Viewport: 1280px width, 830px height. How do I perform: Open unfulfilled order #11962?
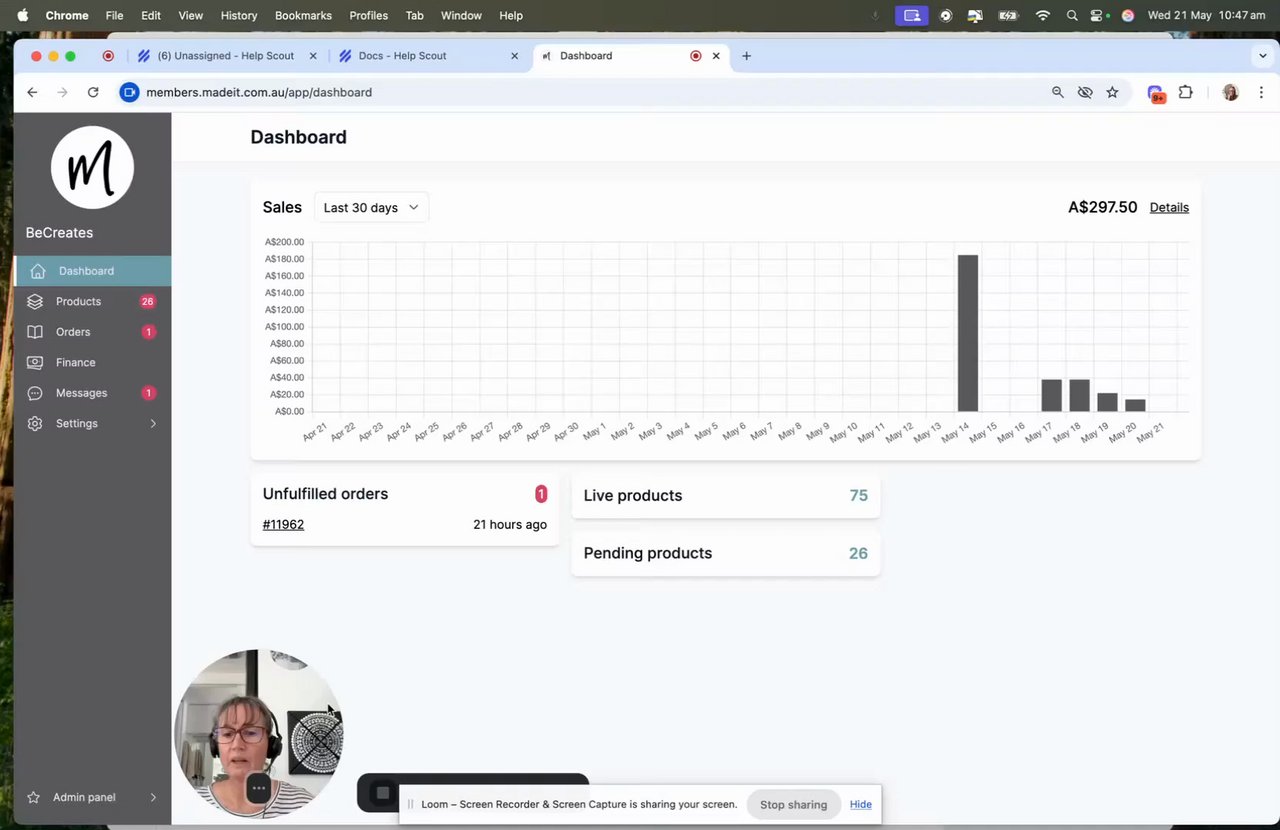tap(283, 524)
